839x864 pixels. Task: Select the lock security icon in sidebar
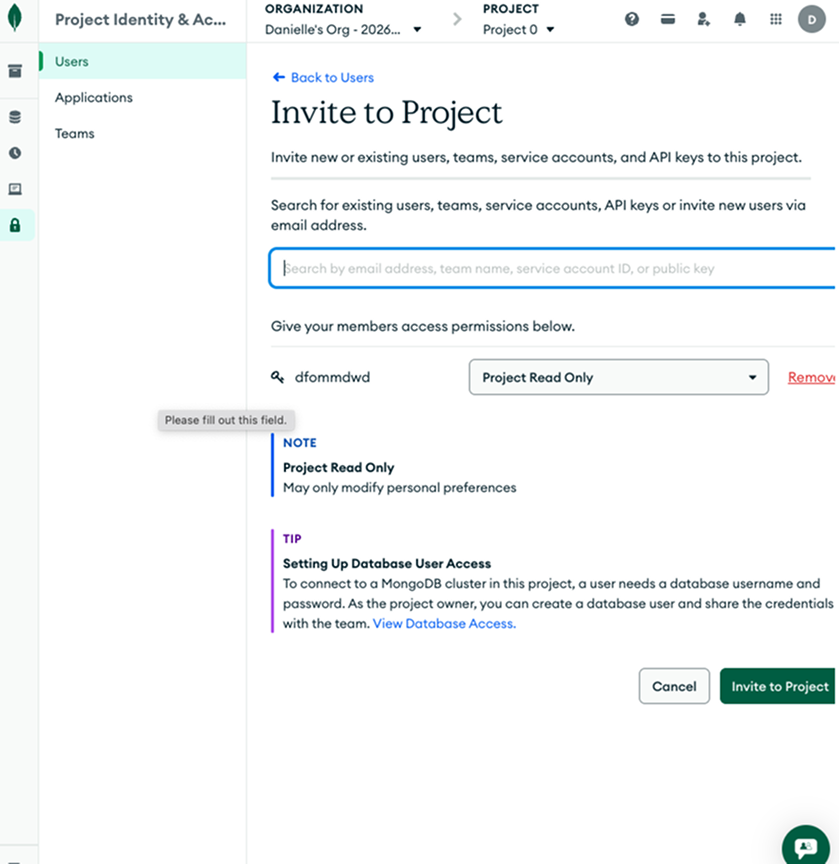click(x=15, y=225)
